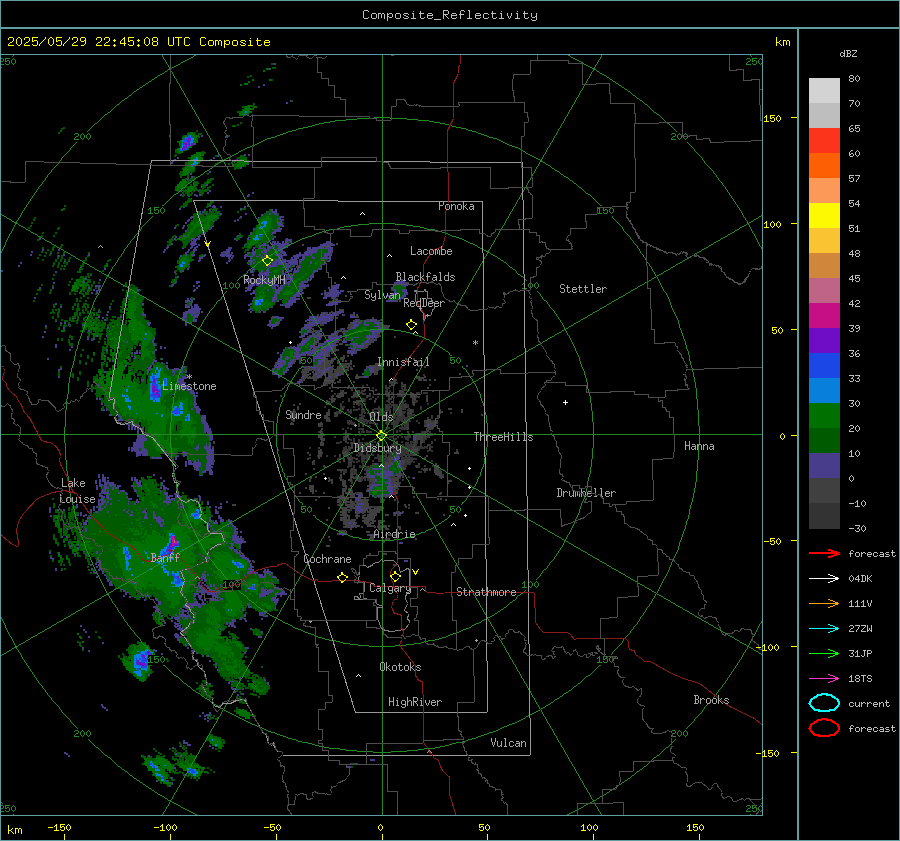Click the red 65-60 dBZ color swatch
This screenshot has height=841, width=900.
tap(824, 141)
